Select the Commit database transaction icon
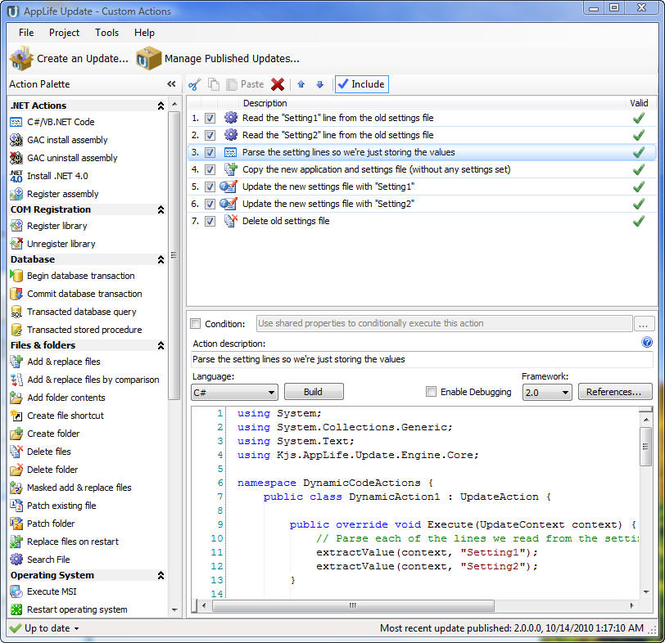The height and width of the screenshot is (643, 665). click(16, 294)
